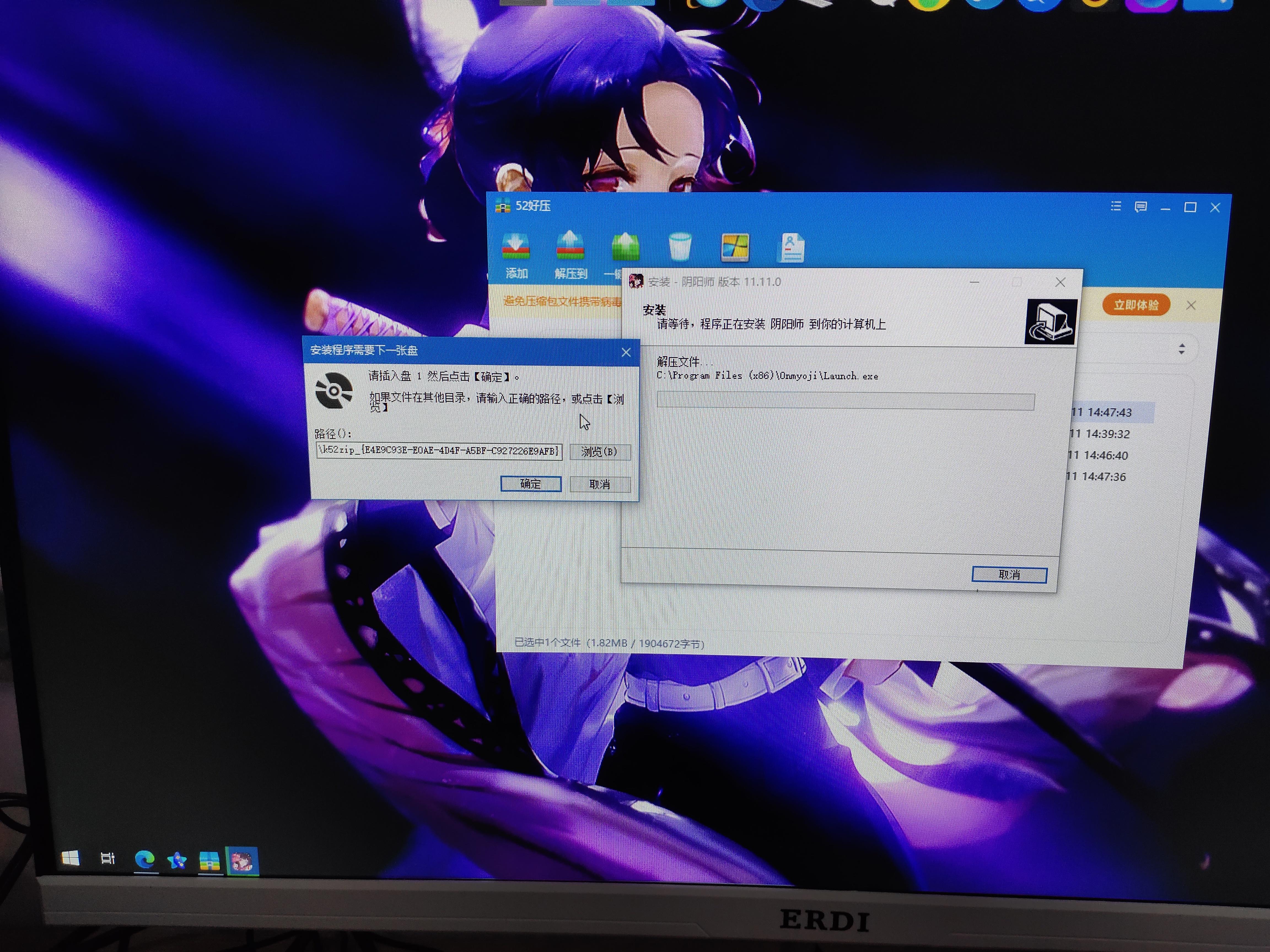Click the 52好压 app logo in title bar
The height and width of the screenshot is (952, 1270).
pyautogui.click(x=503, y=205)
